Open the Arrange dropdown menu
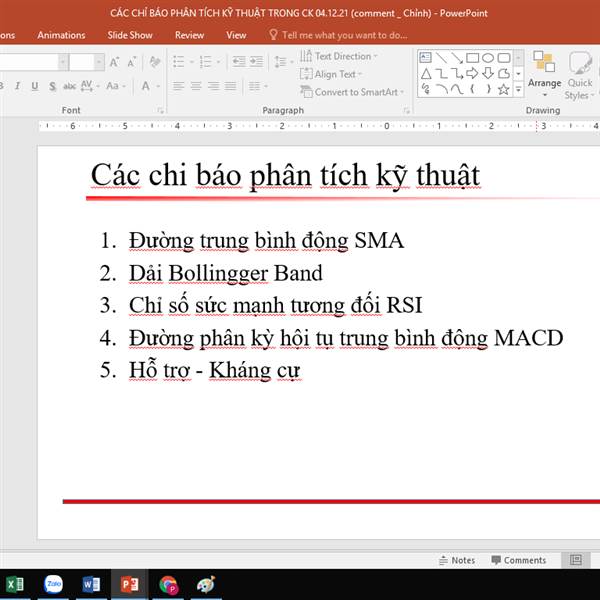The height and width of the screenshot is (600, 600). tap(544, 75)
